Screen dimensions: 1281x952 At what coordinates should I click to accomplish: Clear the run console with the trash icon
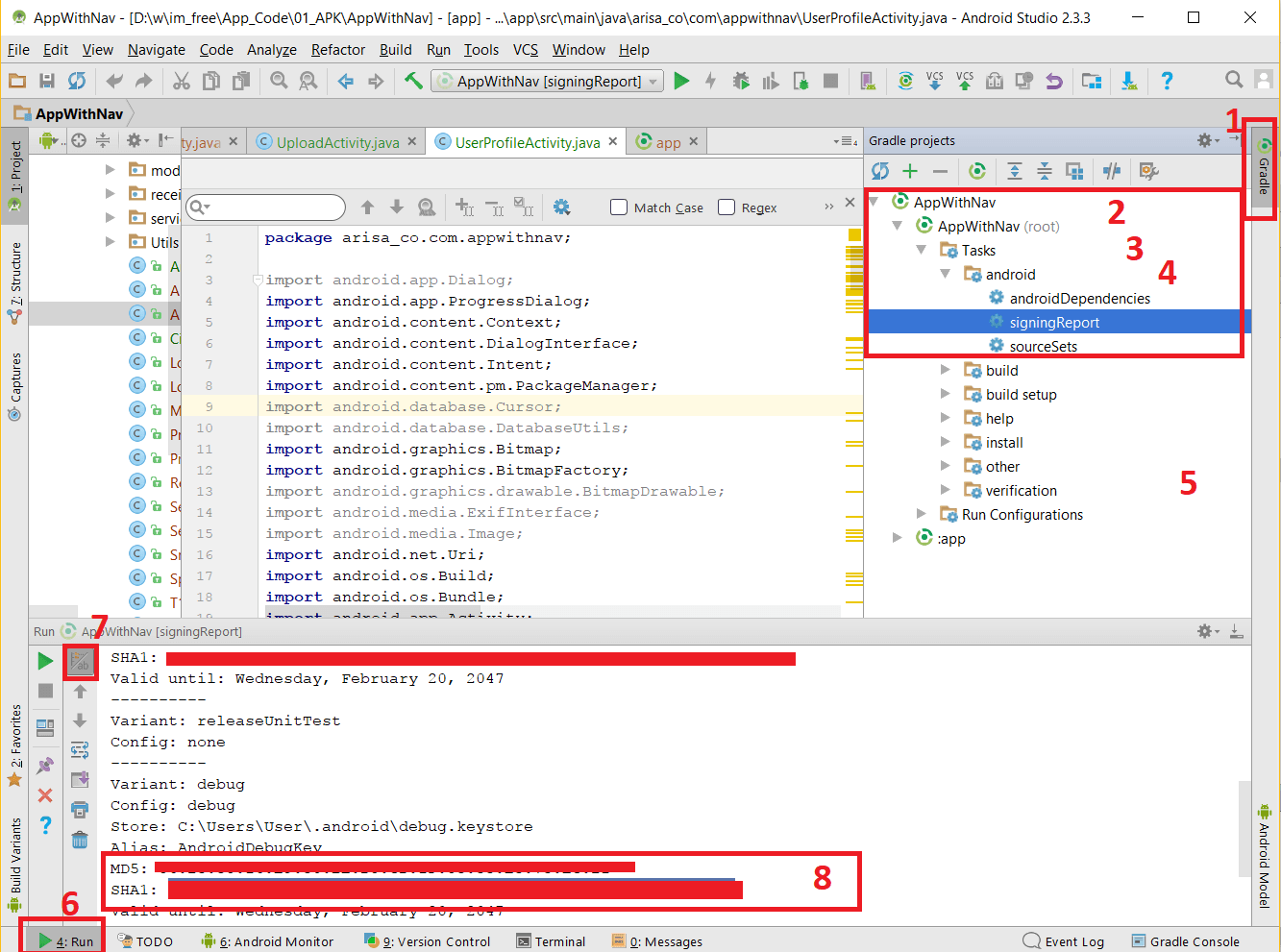pos(80,840)
